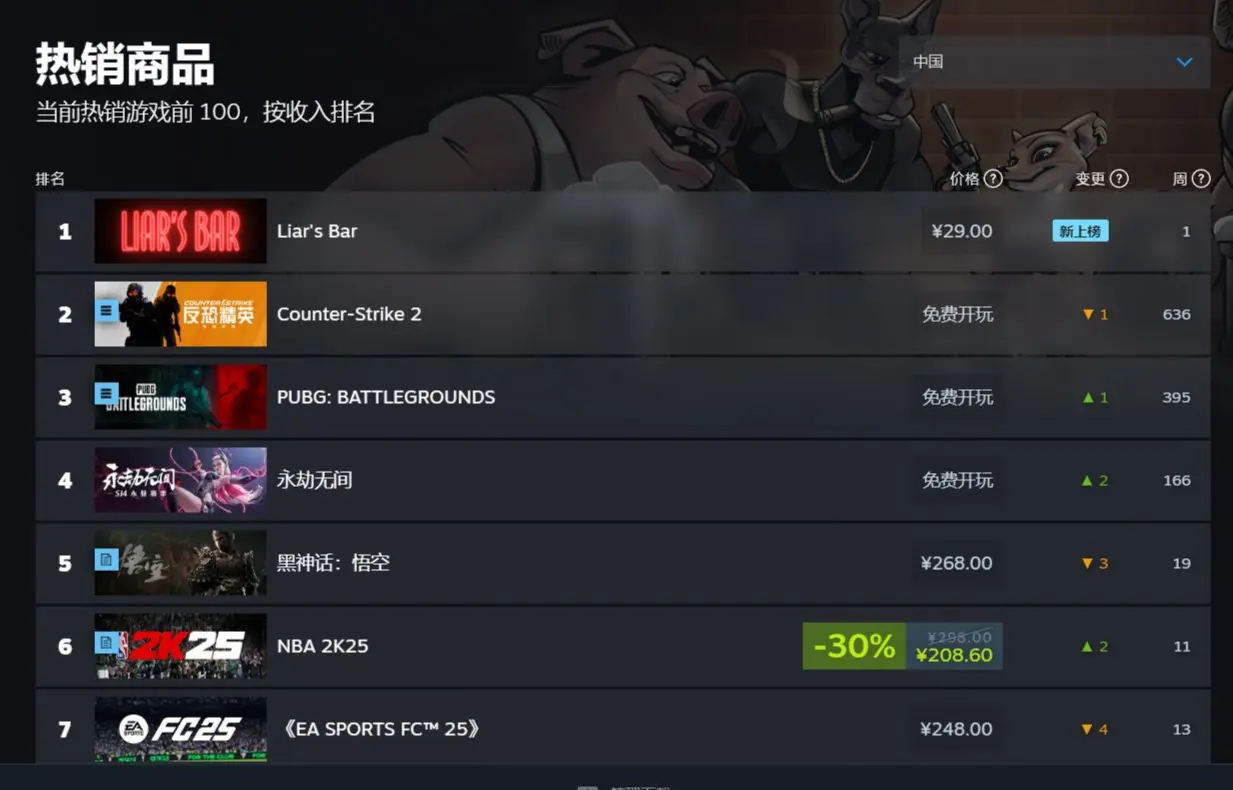Screen dimensions: 1233x790
Task: Select the Counter-Strike 2 title link
Action: (x=349, y=314)
